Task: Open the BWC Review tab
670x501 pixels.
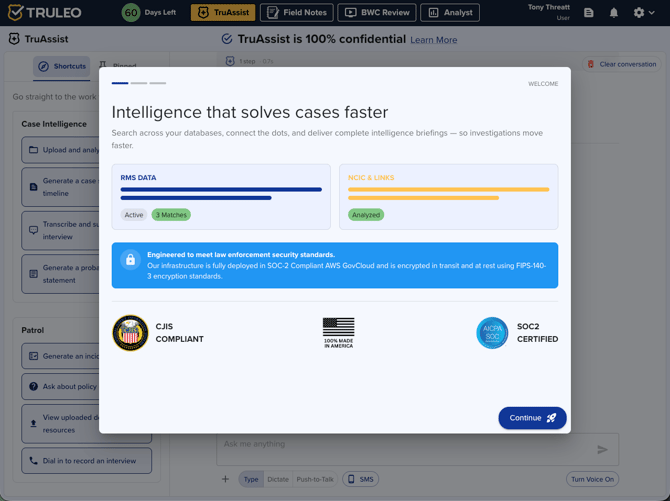Action: click(376, 12)
